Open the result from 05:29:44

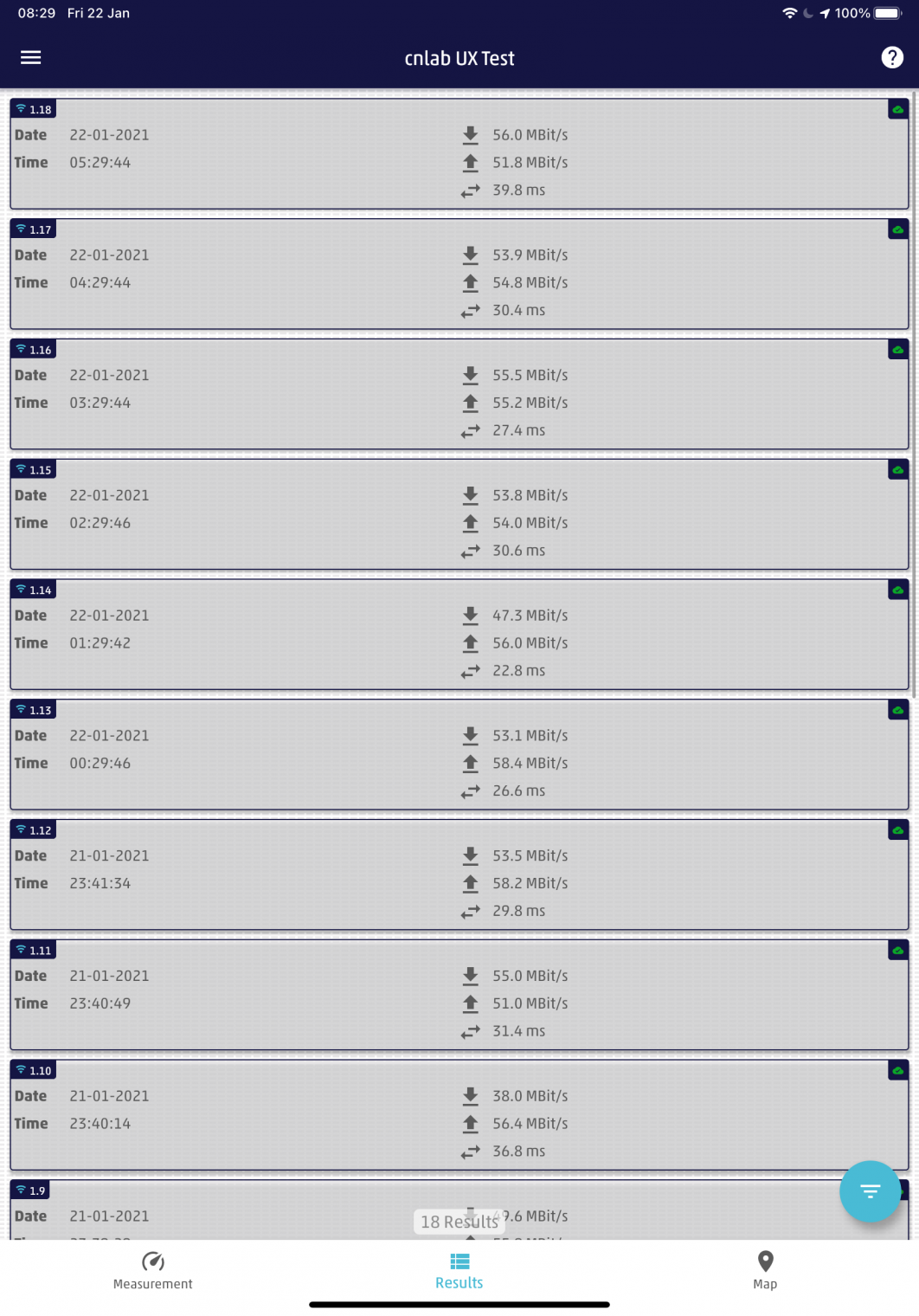pyautogui.click(x=260, y=163)
